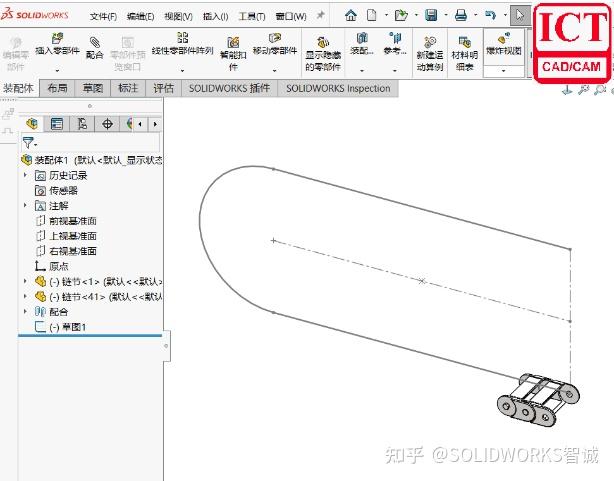Viewport: 614px width, 481px height.
Task: Click Smart Fasteners (智能扣件) tool
Action: pyautogui.click(x=233, y=54)
